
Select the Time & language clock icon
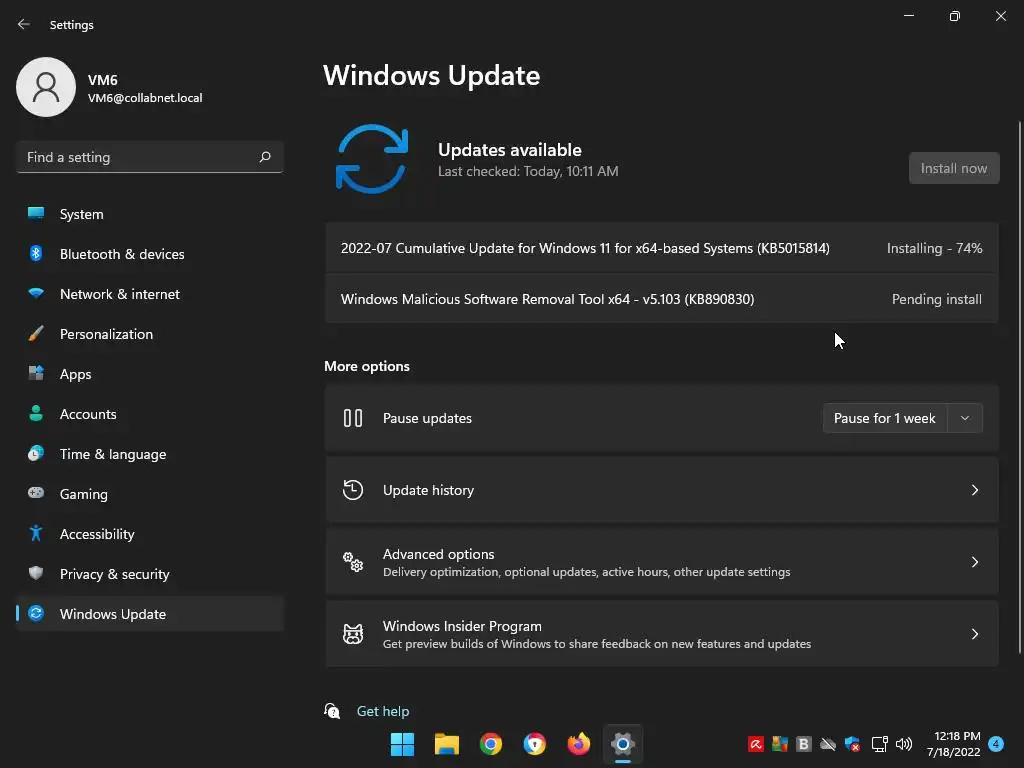pos(36,453)
